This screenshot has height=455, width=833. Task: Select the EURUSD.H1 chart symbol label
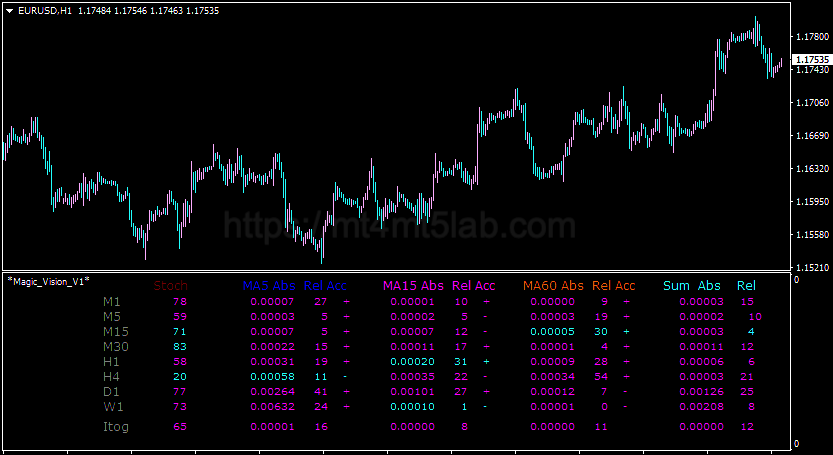(x=45, y=11)
